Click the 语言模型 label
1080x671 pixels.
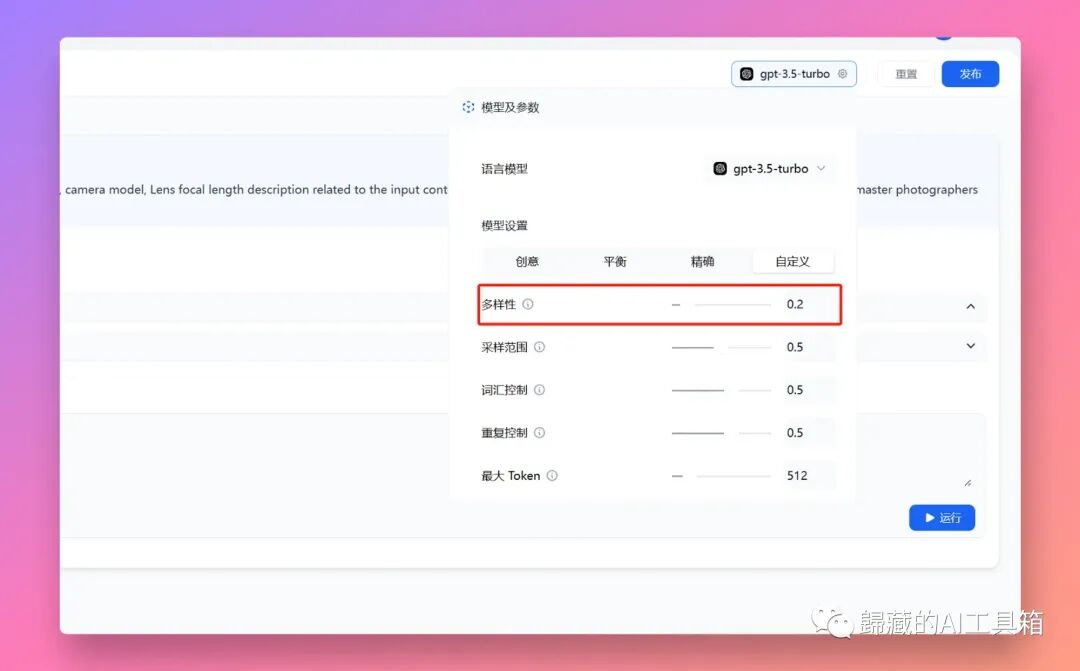click(x=504, y=169)
